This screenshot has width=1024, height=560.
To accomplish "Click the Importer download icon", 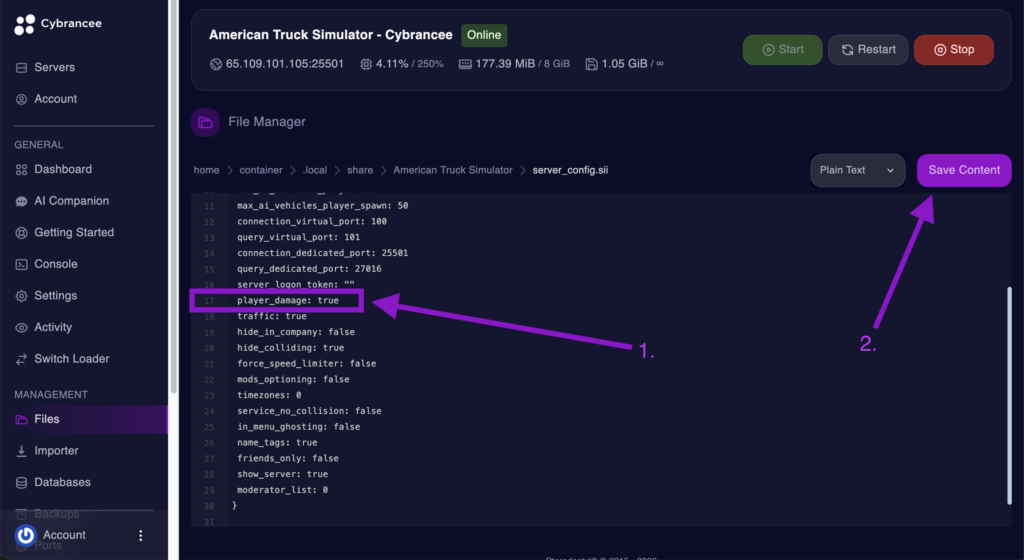I will (x=22, y=450).
